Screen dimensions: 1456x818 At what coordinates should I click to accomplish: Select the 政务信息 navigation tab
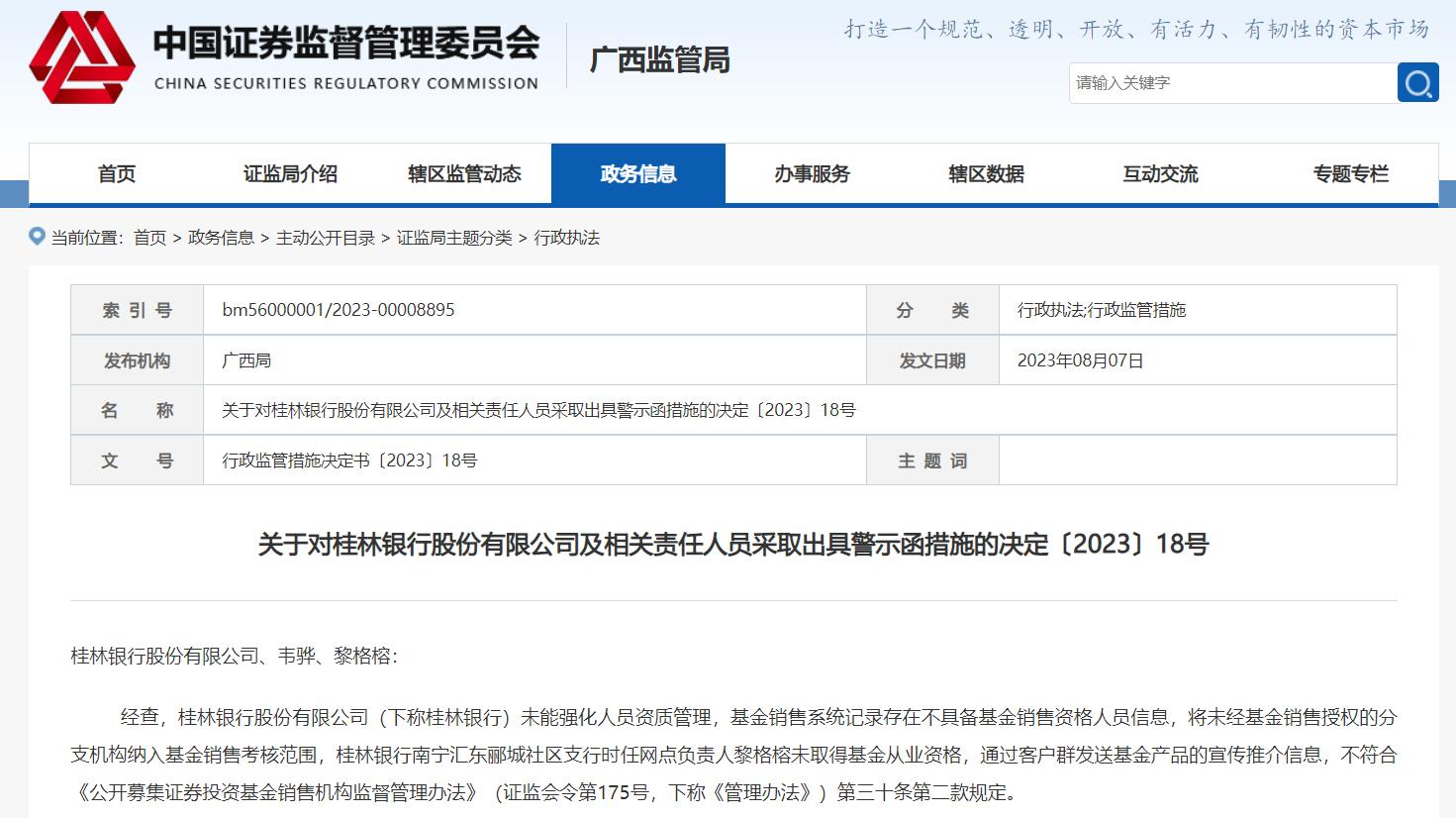(x=638, y=172)
